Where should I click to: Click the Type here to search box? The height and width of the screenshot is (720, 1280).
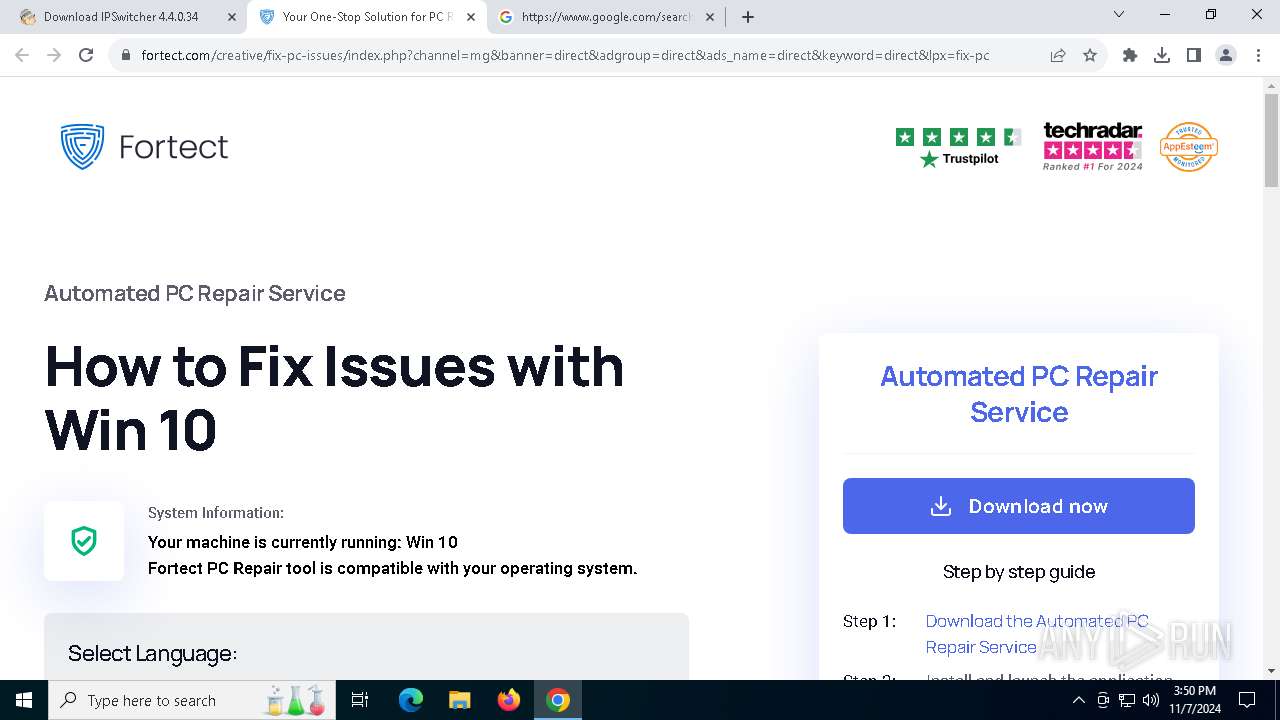pyautogui.click(x=193, y=700)
